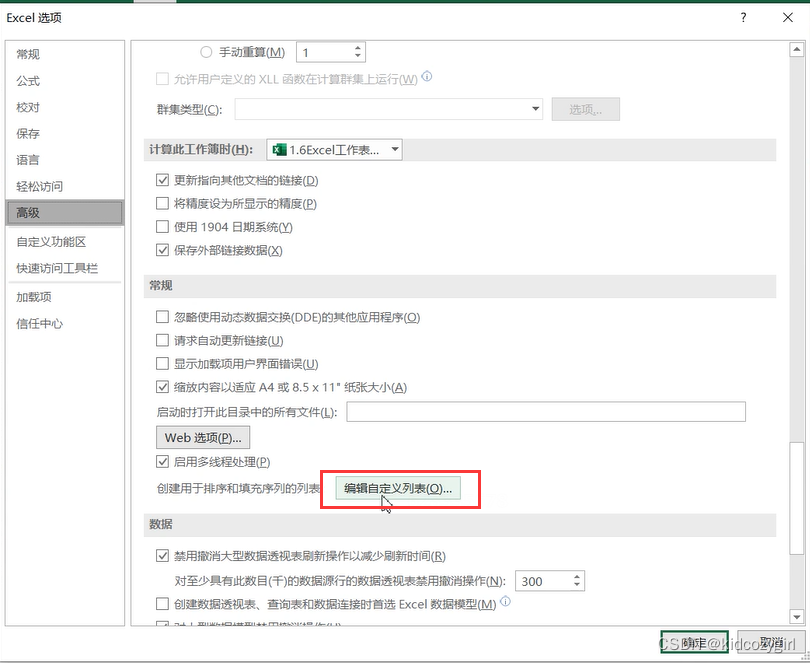Toggle 启用多线程处理 checkbox
Image resolution: width=810 pixels, height=663 pixels.
(x=162, y=461)
